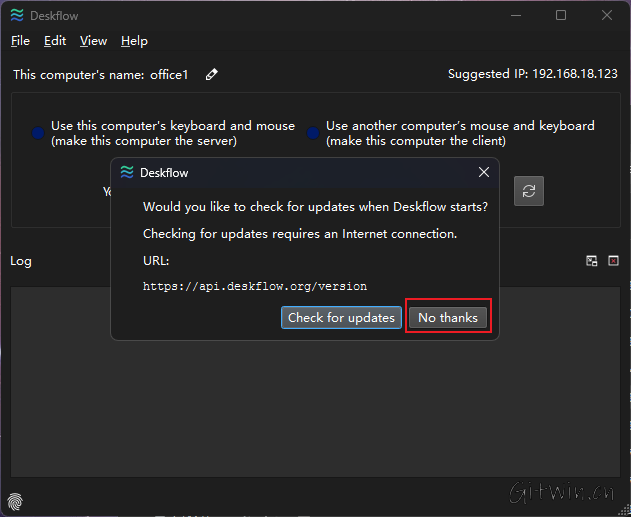Close the Log panel using the red X icon
Image resolution: width=631 pixels, height=517 pixels.
click(614, 261)
